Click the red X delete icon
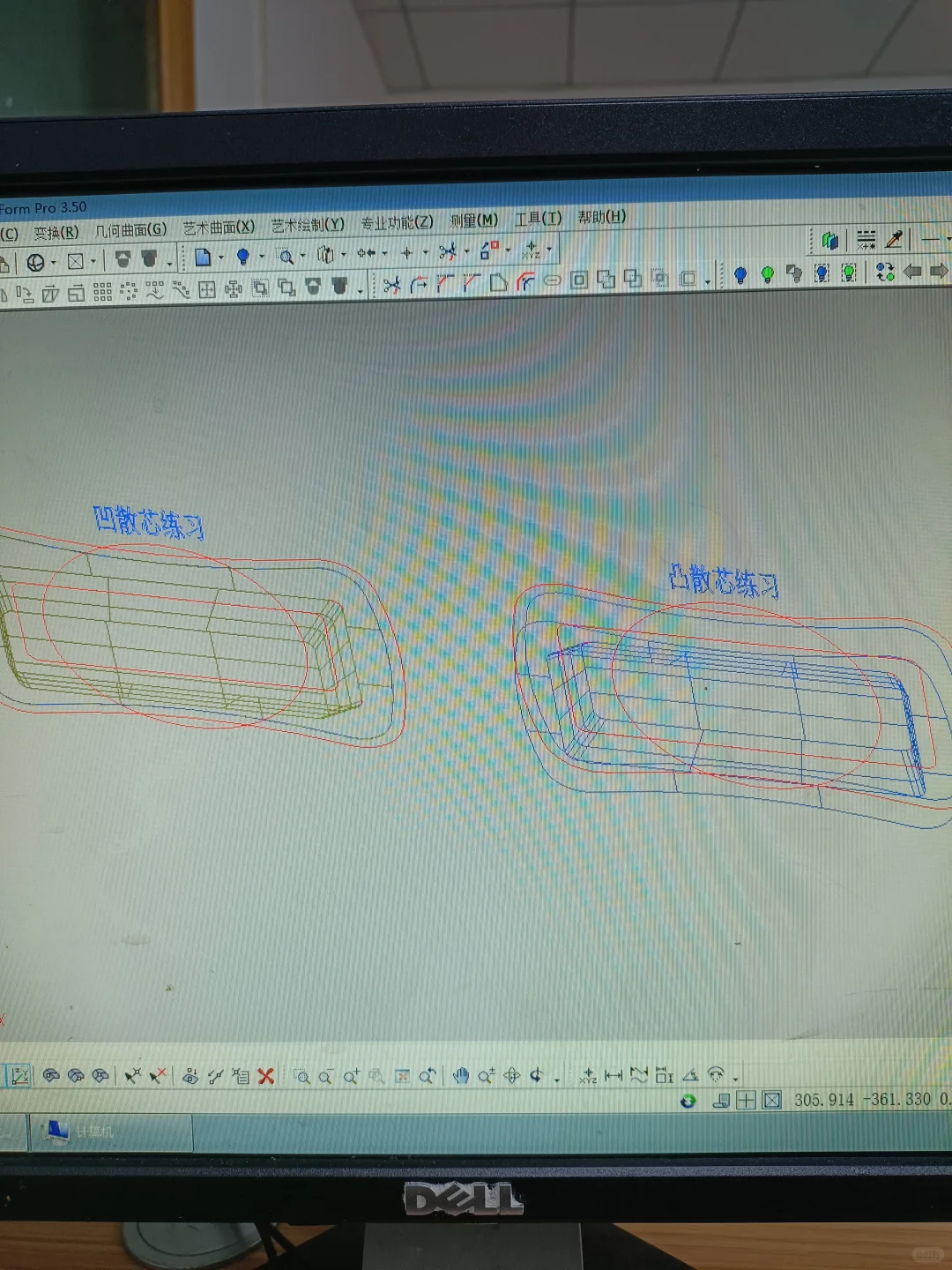952x1270 pixels. 266,1076
